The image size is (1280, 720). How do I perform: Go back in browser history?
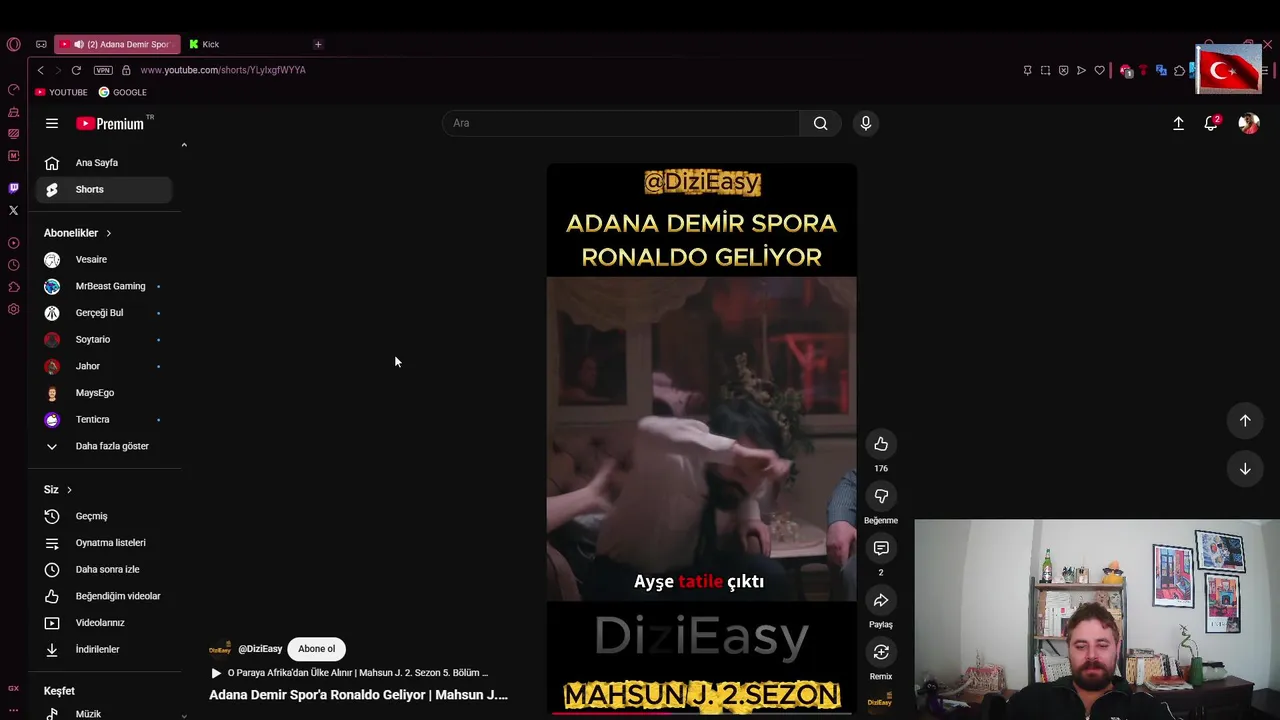pyautogui.click(x=40, y=70)
